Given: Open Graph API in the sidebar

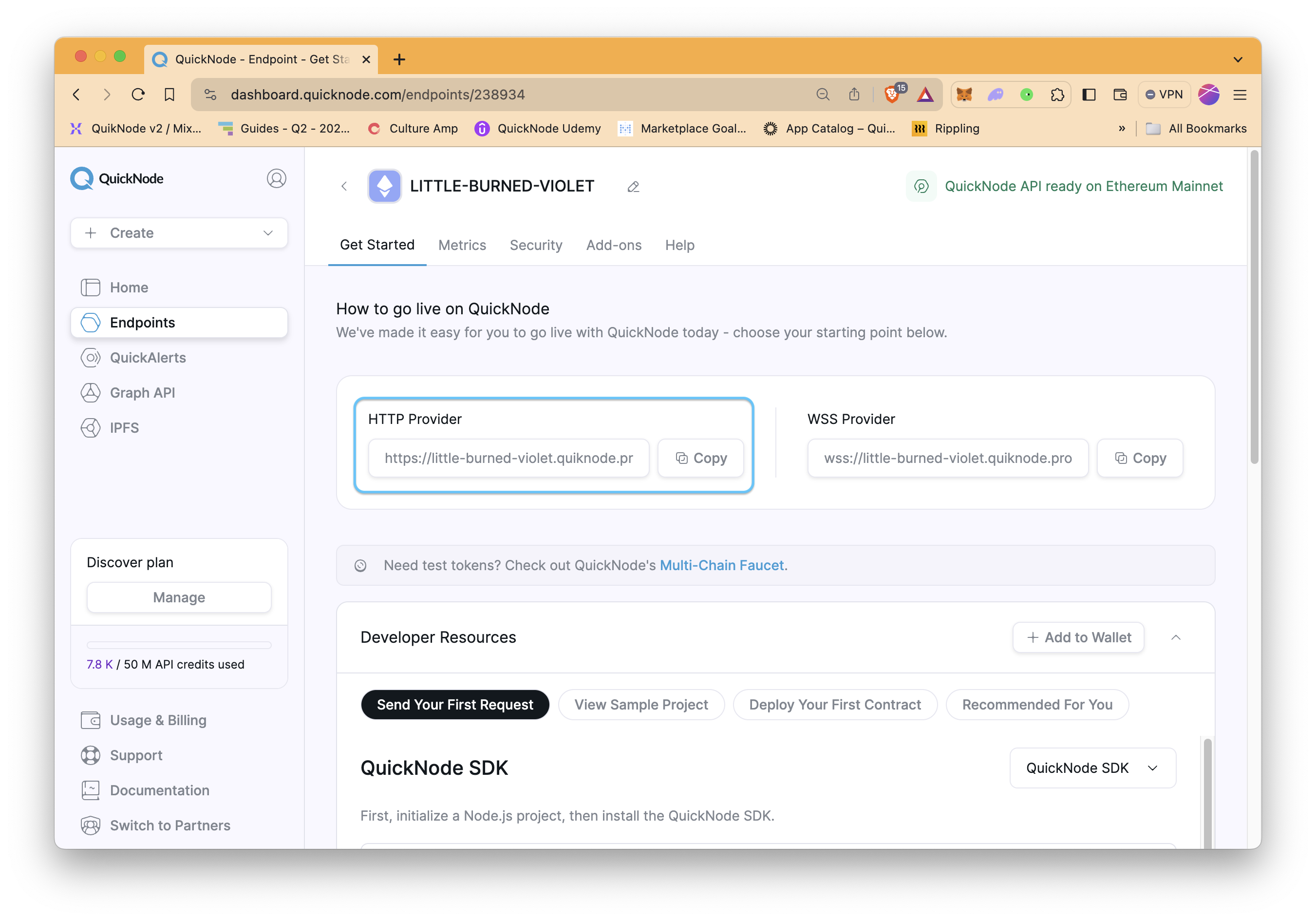Looking at the screenshot, I should (179, 392).
